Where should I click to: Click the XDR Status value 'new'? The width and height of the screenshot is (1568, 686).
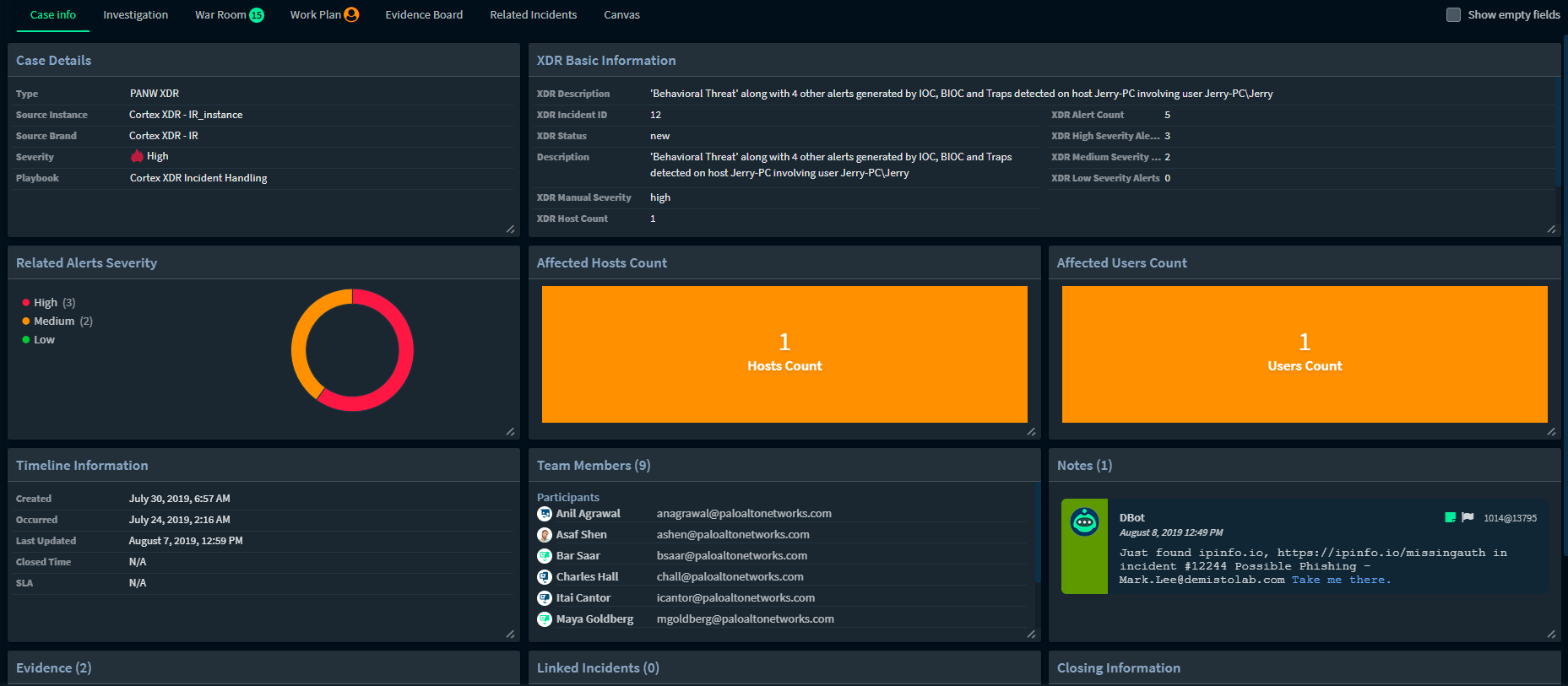point(659,136)
